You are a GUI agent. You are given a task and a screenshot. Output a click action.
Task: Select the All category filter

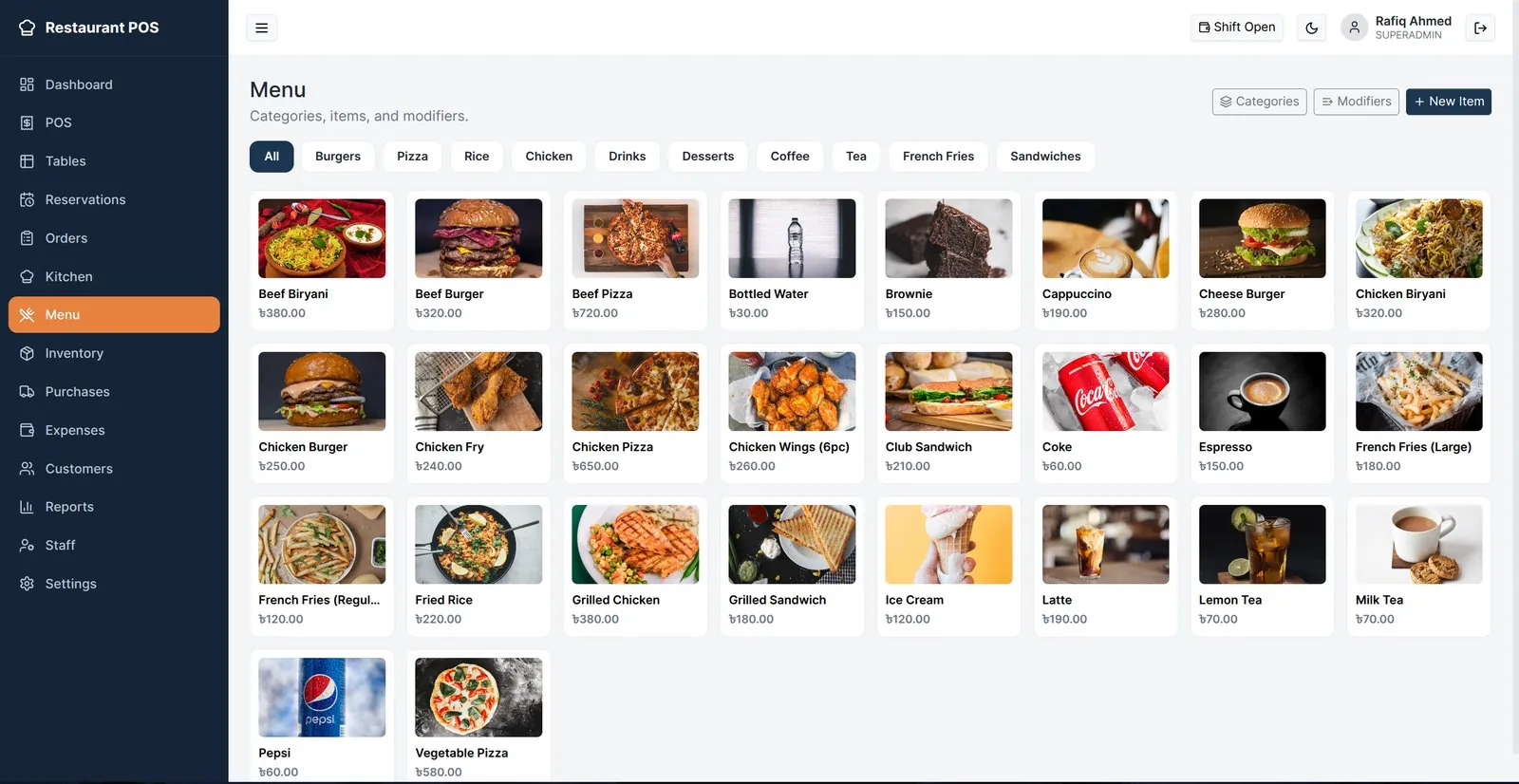(272, 157)
